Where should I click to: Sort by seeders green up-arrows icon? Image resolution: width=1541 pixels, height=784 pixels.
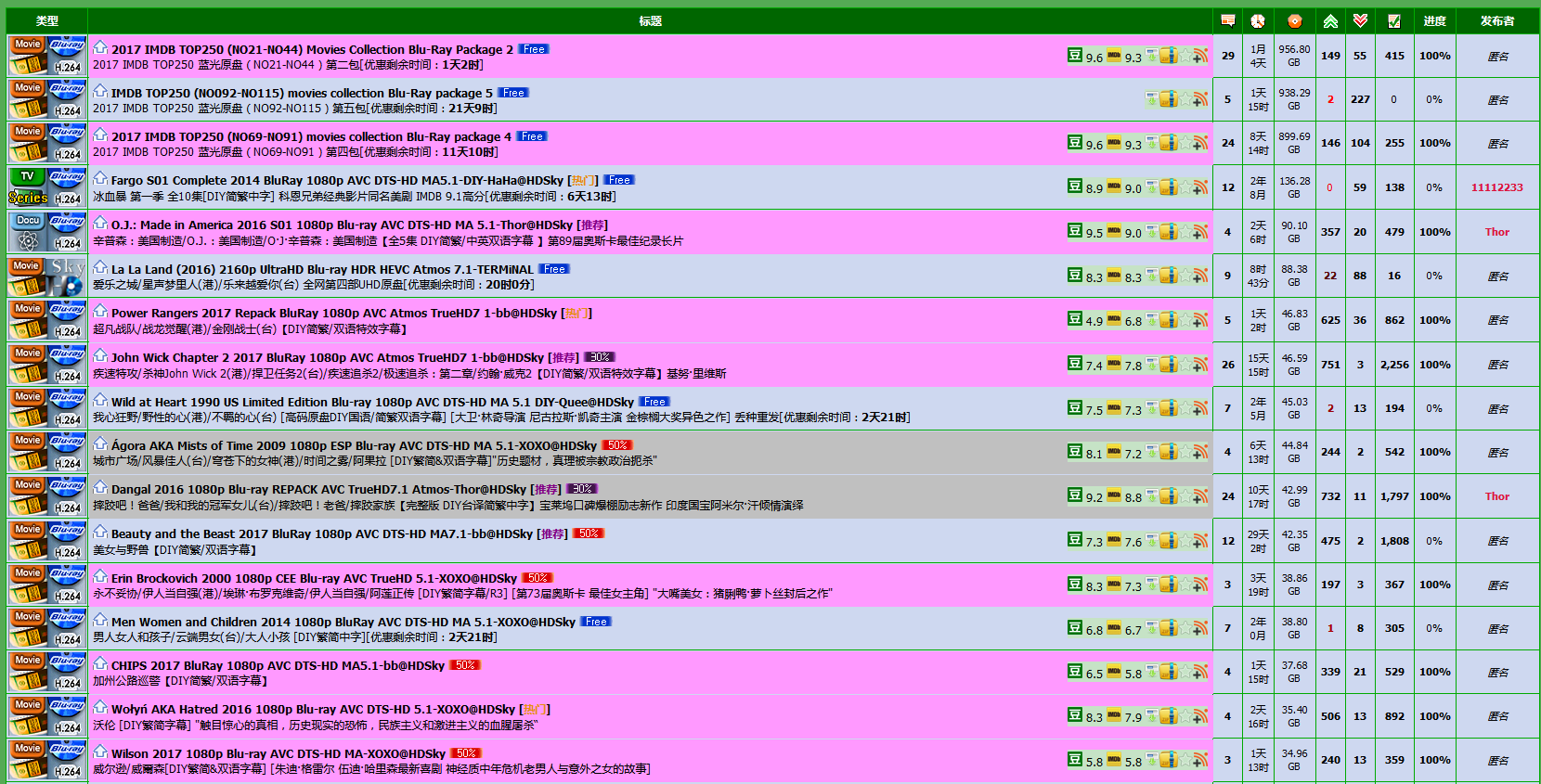click(1330, 20)
